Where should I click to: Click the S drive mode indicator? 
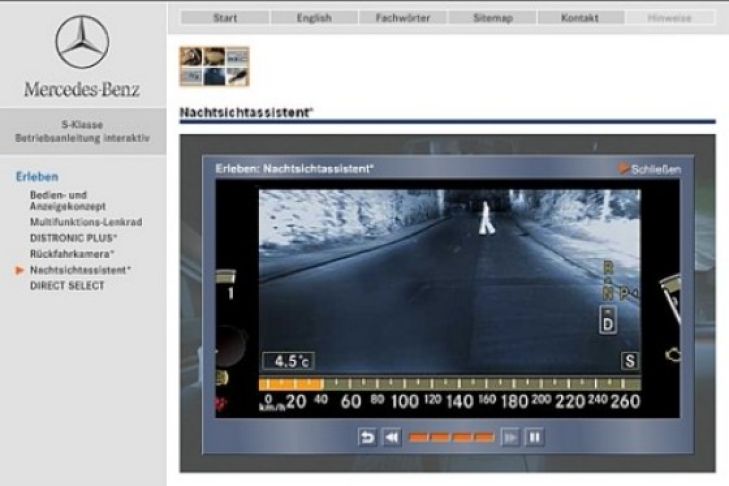(x=630, y=361)
